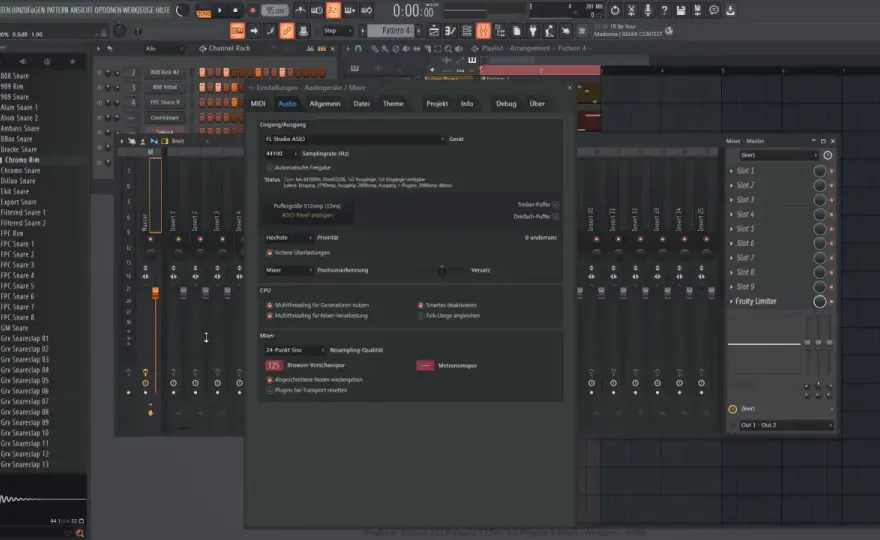This screenshot has height=540, width=880.
Task: Click the clock icon in Mixer Master panel
Action: pyautogui.click(x=827, y=155)
